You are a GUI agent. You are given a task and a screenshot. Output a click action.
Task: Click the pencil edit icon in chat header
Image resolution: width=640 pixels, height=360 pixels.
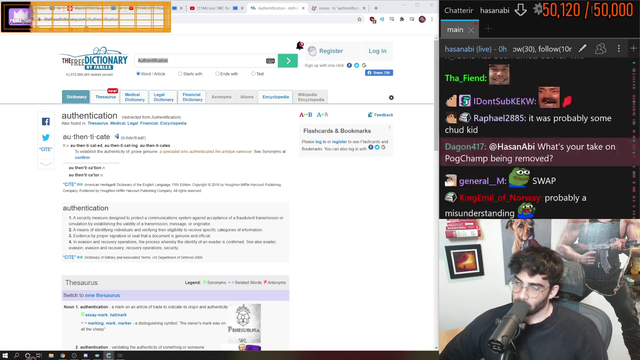click(582, 49)
